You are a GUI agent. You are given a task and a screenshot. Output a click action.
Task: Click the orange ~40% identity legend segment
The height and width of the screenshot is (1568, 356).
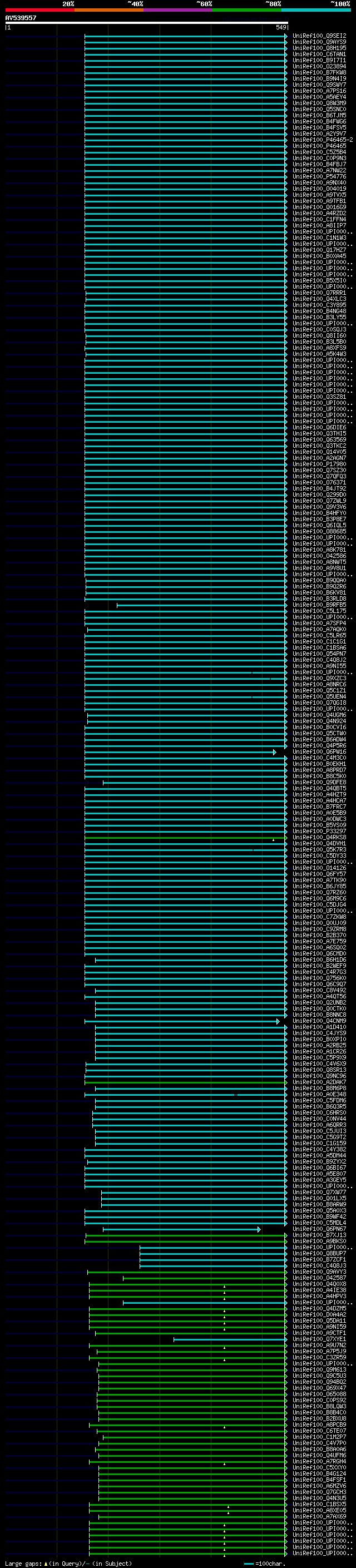tap(108, 10)
